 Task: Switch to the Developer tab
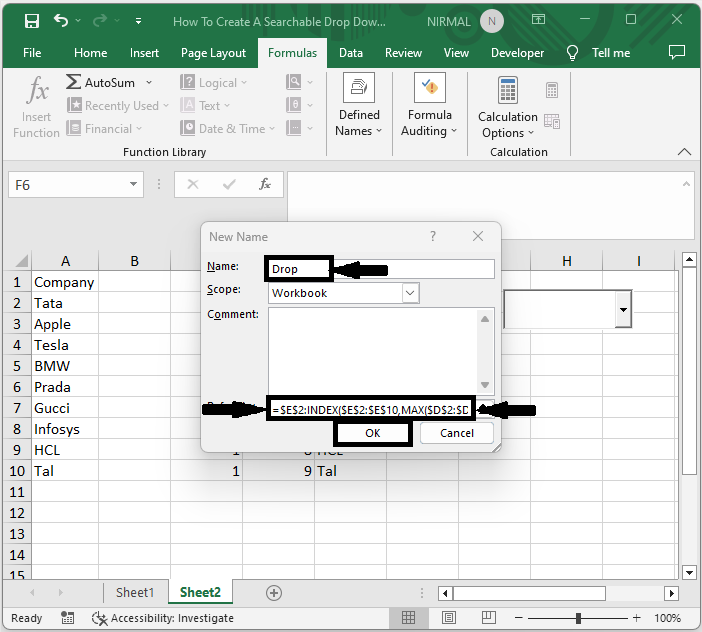click(x=517, y=53)
